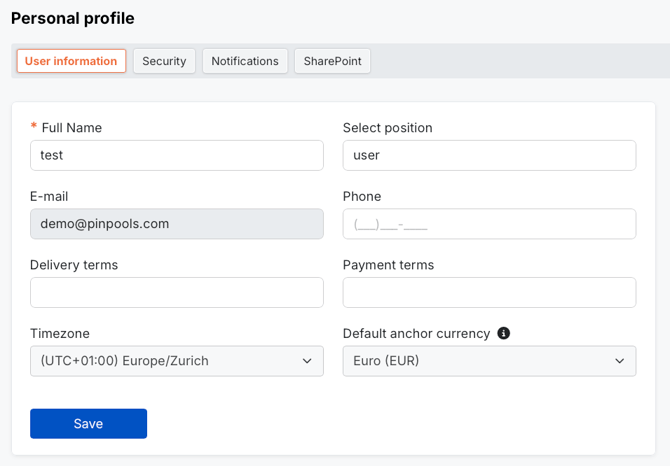Viewport: 670px width, 466px height.
Task: Click the Default anchor currency info icon
Action: tap(504, 333)
